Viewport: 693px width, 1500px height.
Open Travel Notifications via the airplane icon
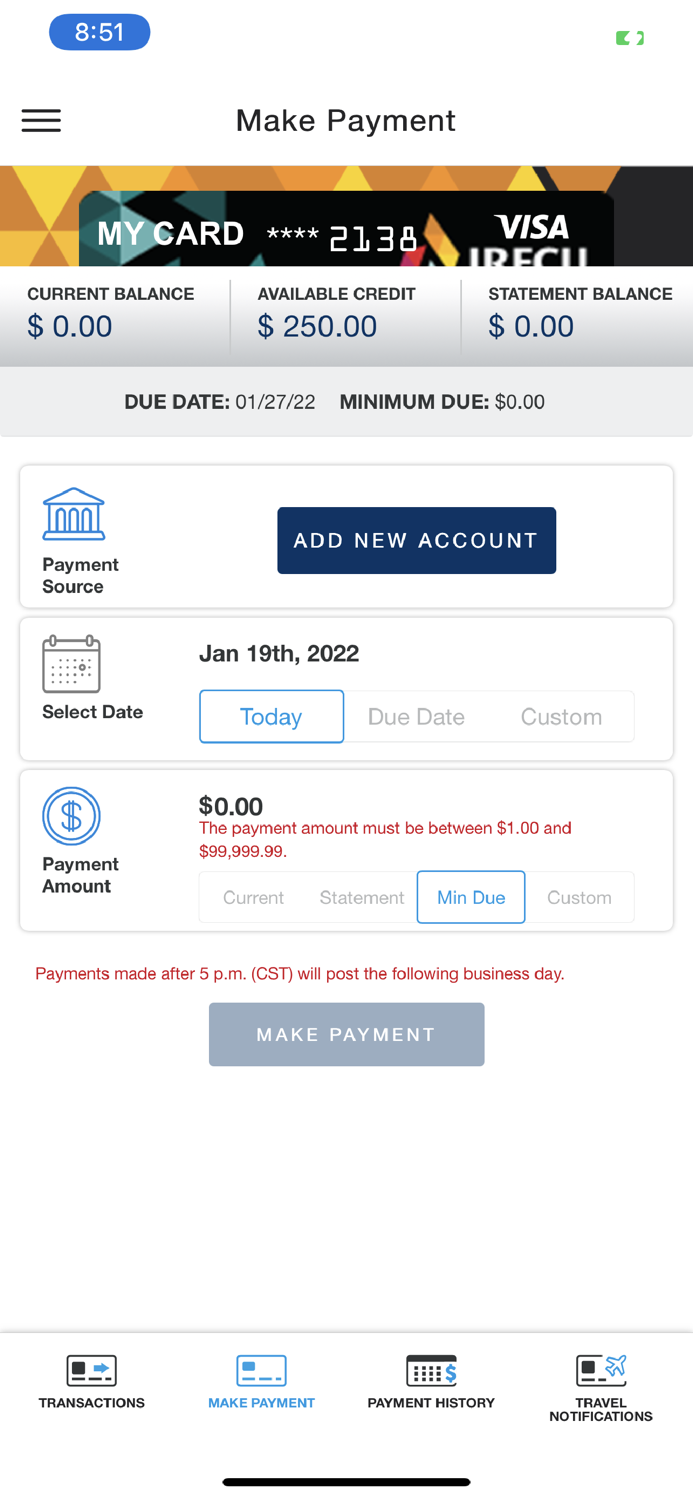(600, 1371)
